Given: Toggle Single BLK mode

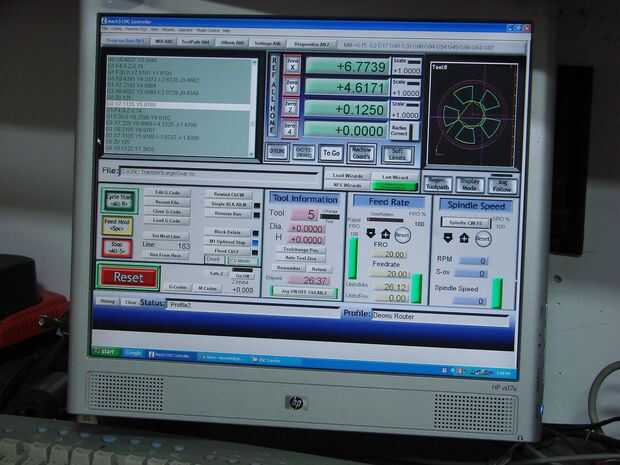Looking at the screenshot, I should click(x=228, y=204).
